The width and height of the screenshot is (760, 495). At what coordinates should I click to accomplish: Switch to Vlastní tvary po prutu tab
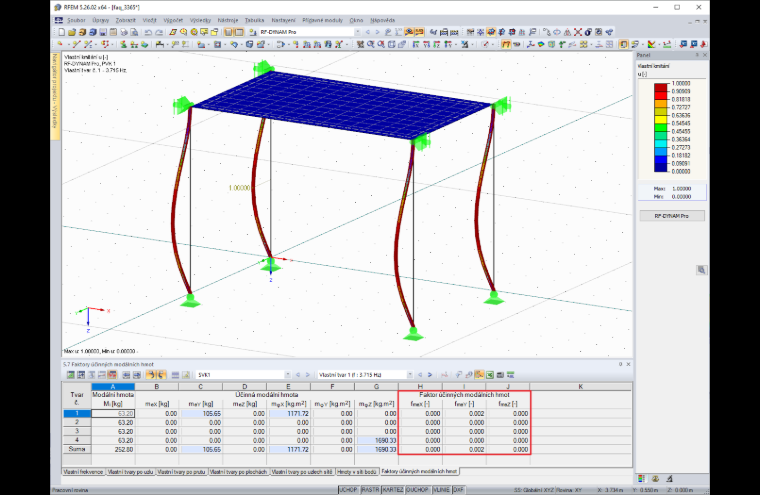click(x=181, y=472)
